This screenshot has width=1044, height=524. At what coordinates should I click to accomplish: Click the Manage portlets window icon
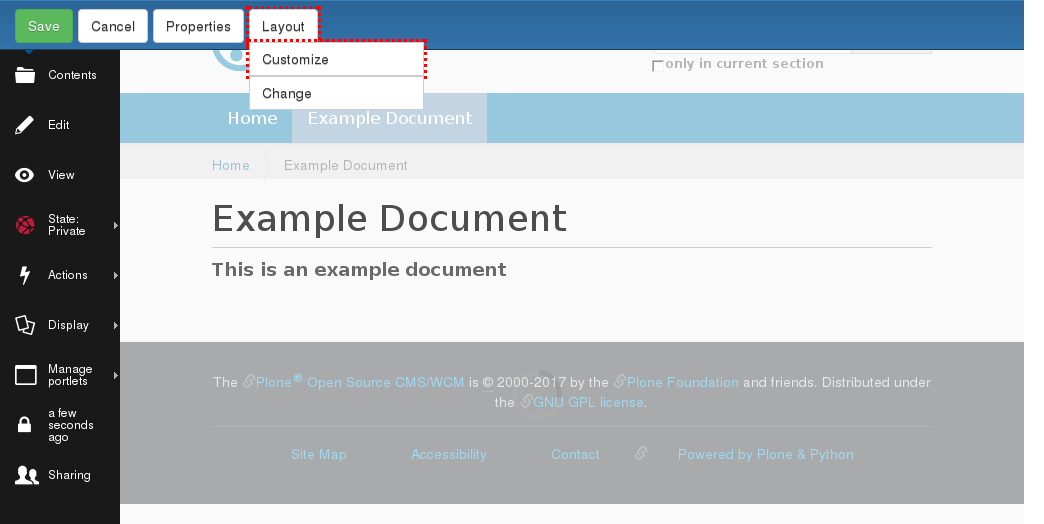pos(25,375)
